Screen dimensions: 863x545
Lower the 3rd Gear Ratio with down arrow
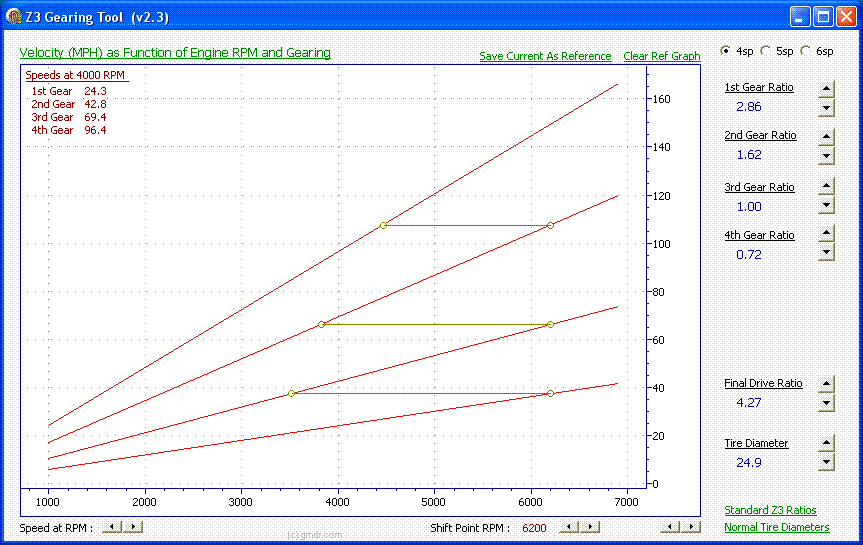tap(826, 205)
